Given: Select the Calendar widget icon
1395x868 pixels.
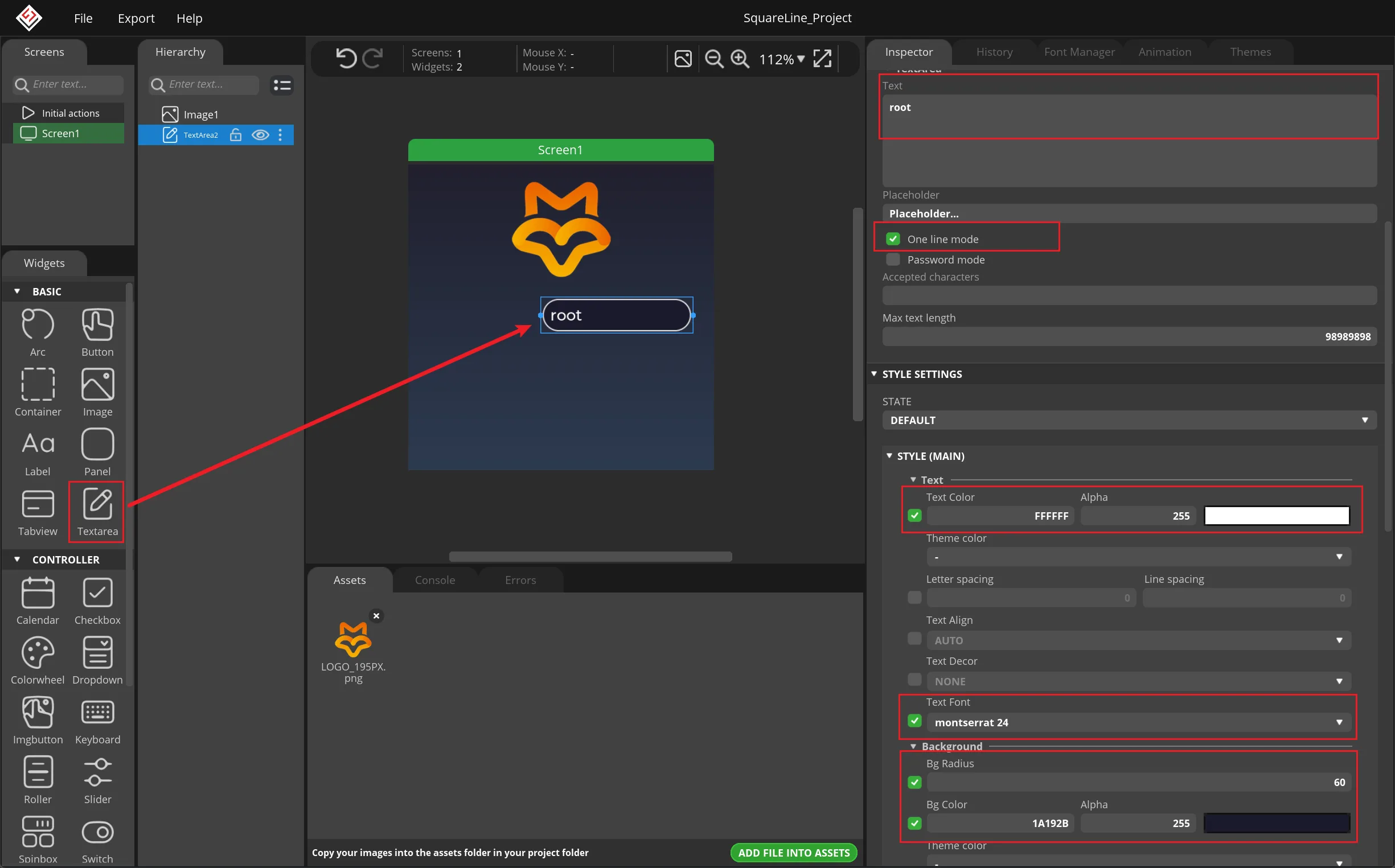Looking at the screenshot, I should [x=38, y=593].
